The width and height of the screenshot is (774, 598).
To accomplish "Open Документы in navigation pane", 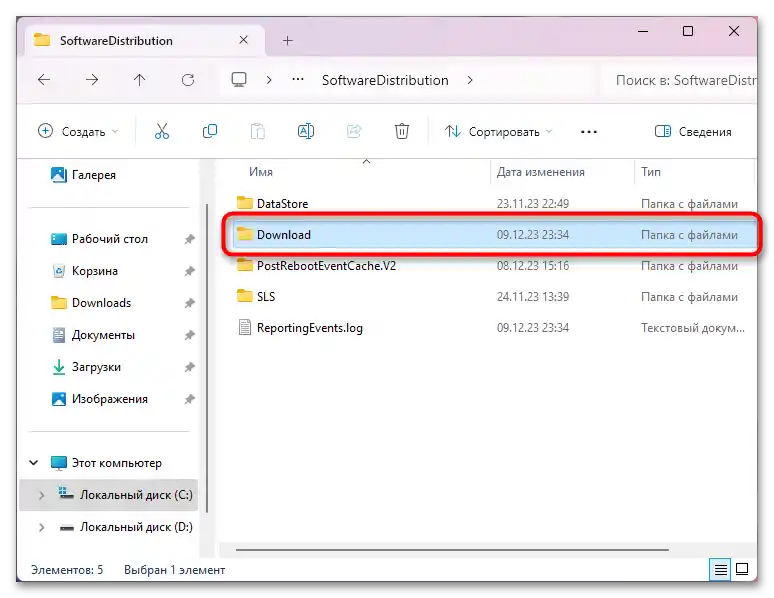I will point(103,335).
